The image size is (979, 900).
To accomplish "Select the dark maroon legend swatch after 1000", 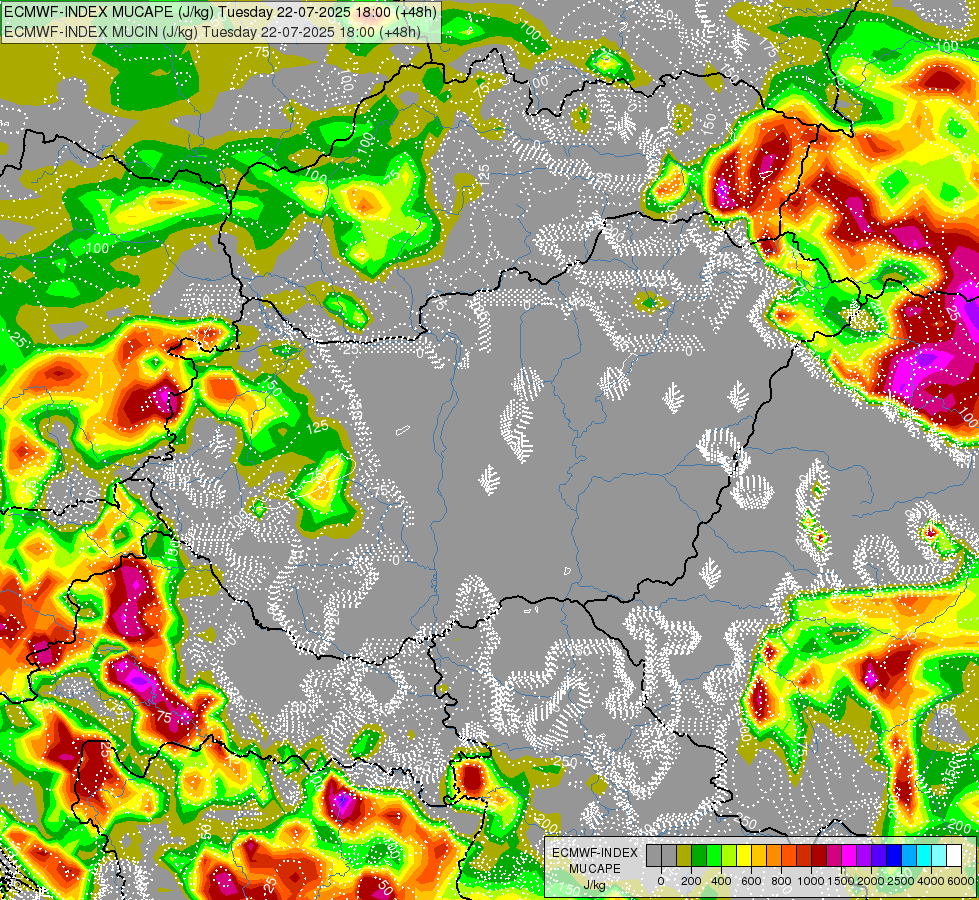I will tap(819, 855).
